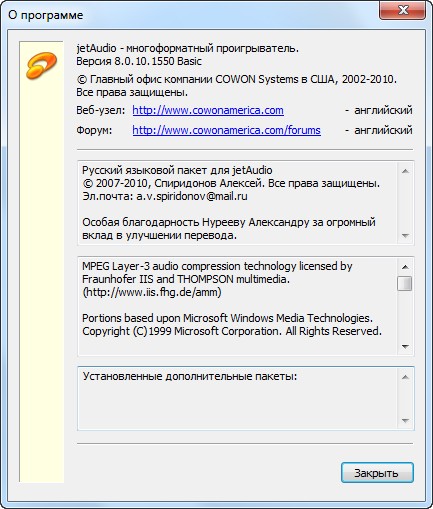This screenshot has width=433, height=509.
Task: Open the cowonamerica.com/forums link
Action: (x=226, y=130)
